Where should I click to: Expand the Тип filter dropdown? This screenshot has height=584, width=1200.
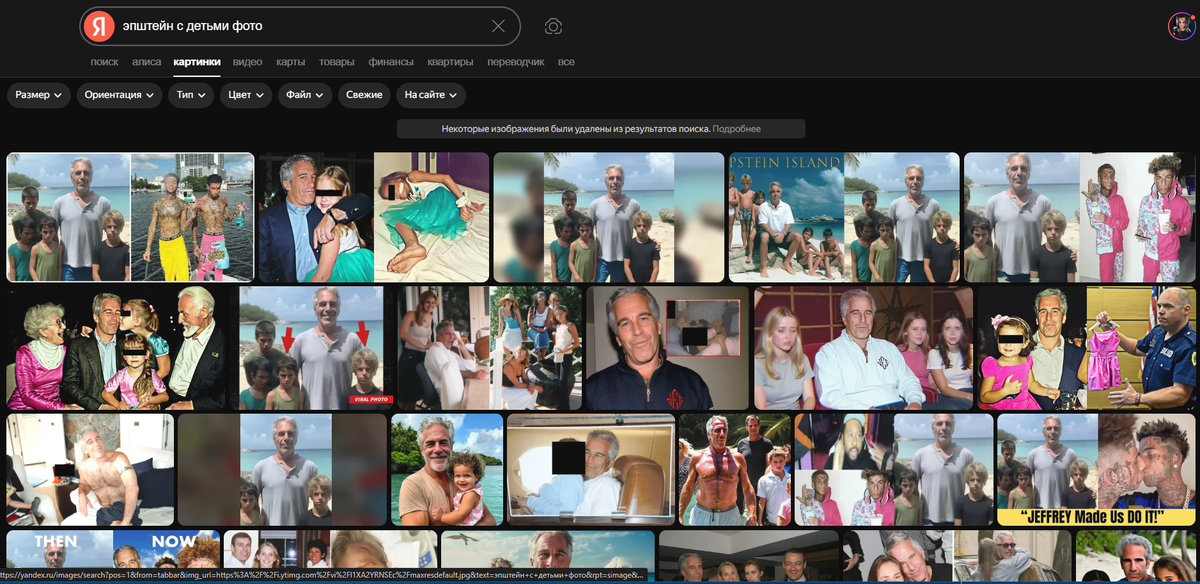pyautogui.click(x=191, y=95)
